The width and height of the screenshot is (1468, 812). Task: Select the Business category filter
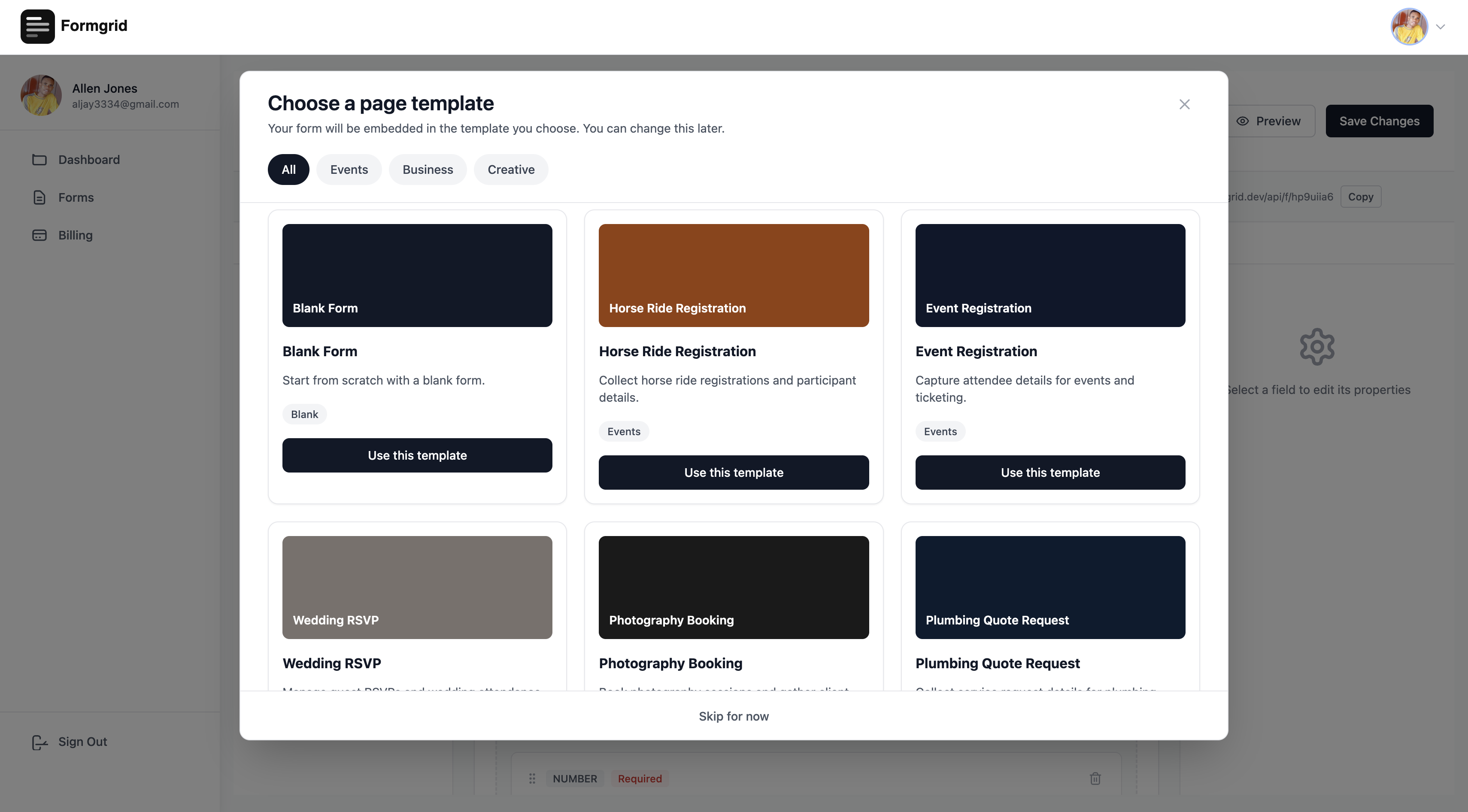(x=428, y=169)
